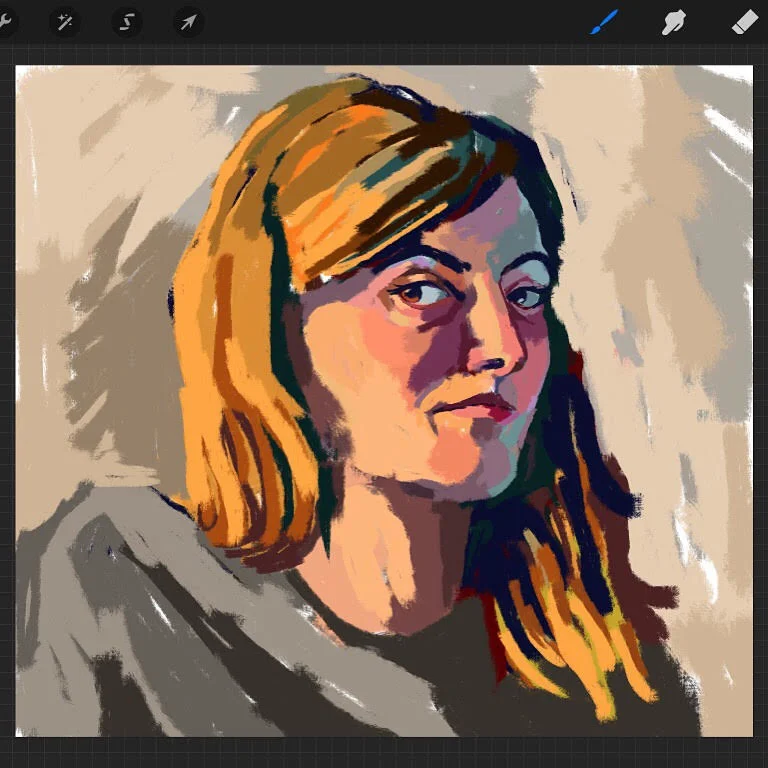Open the Adjustments magic wand menu
This screenshot has width=768, height=768.
tap(65, 22)
